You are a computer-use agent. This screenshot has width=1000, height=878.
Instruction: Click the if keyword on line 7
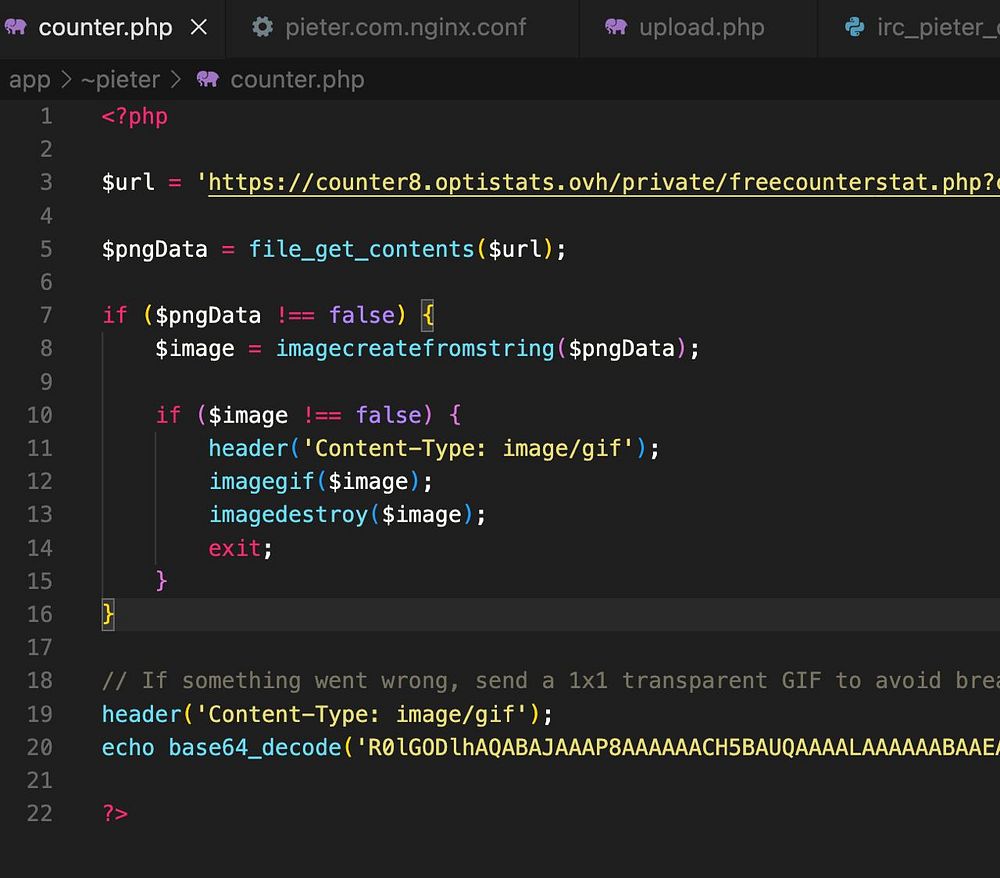tap(115, 315)
